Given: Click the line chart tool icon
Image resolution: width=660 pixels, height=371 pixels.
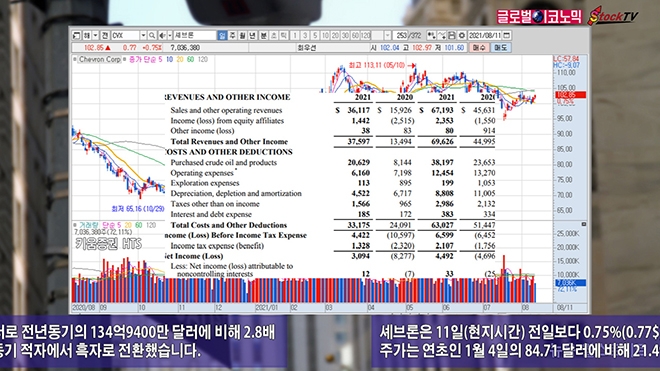Looking at the screenshot, I should click(441, 35).
